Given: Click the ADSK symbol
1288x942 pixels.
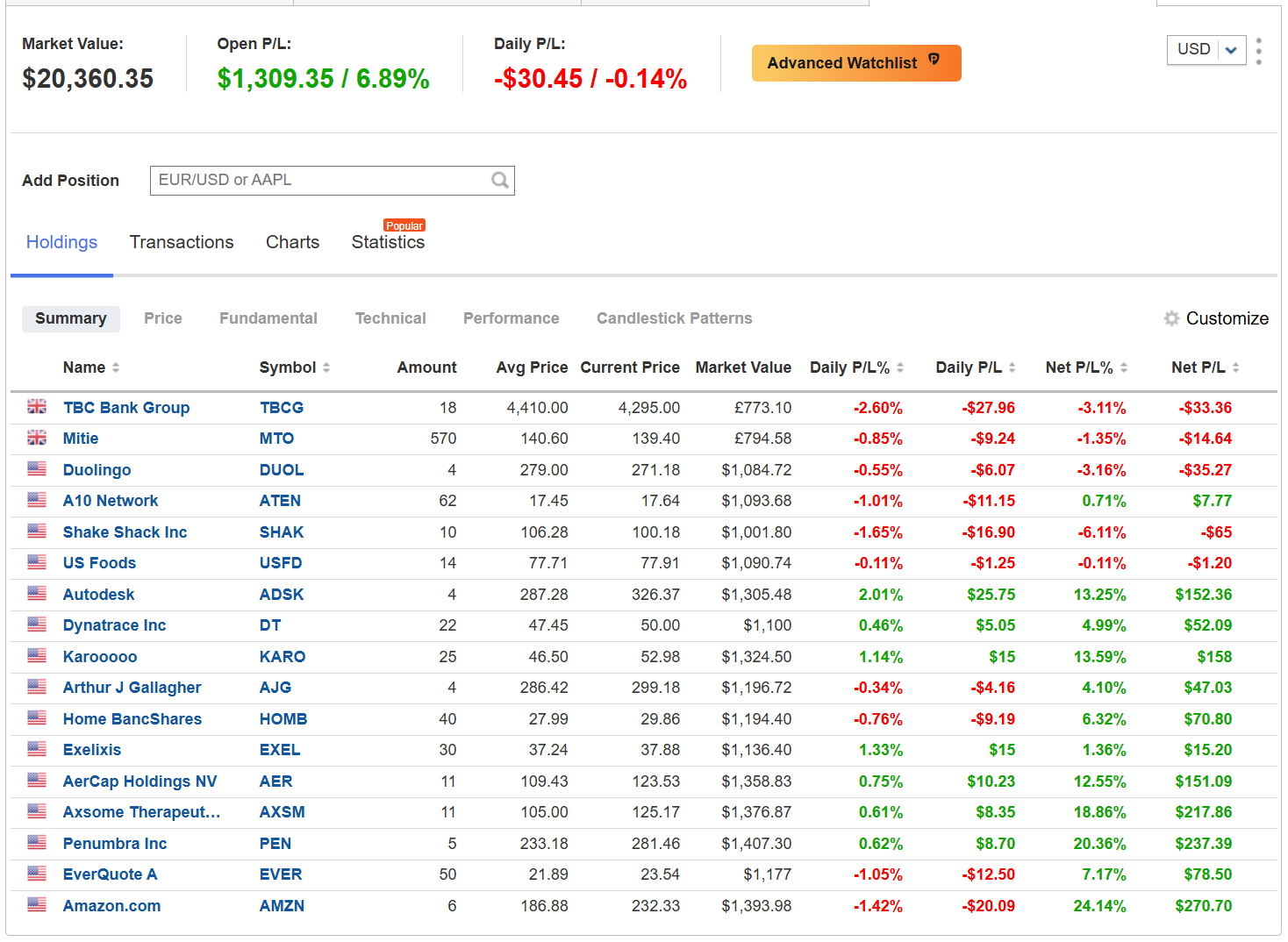Looking at the screenshot, I should tap(282, 595).
